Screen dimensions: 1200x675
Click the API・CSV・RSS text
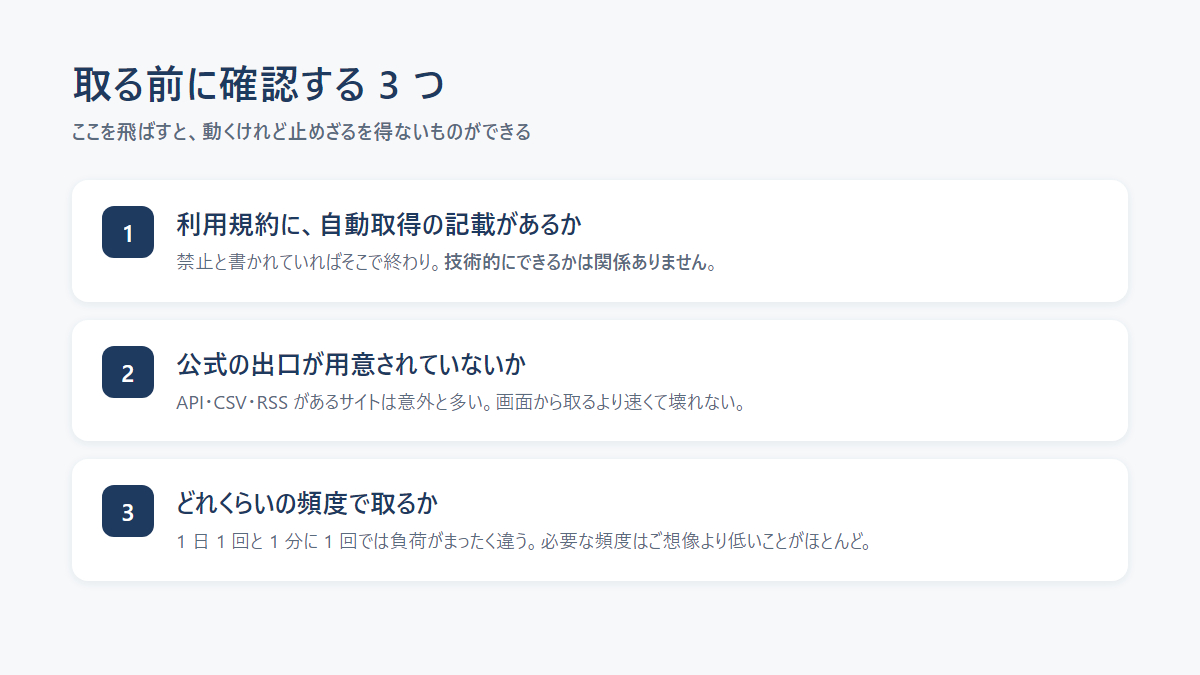(232, 403)
